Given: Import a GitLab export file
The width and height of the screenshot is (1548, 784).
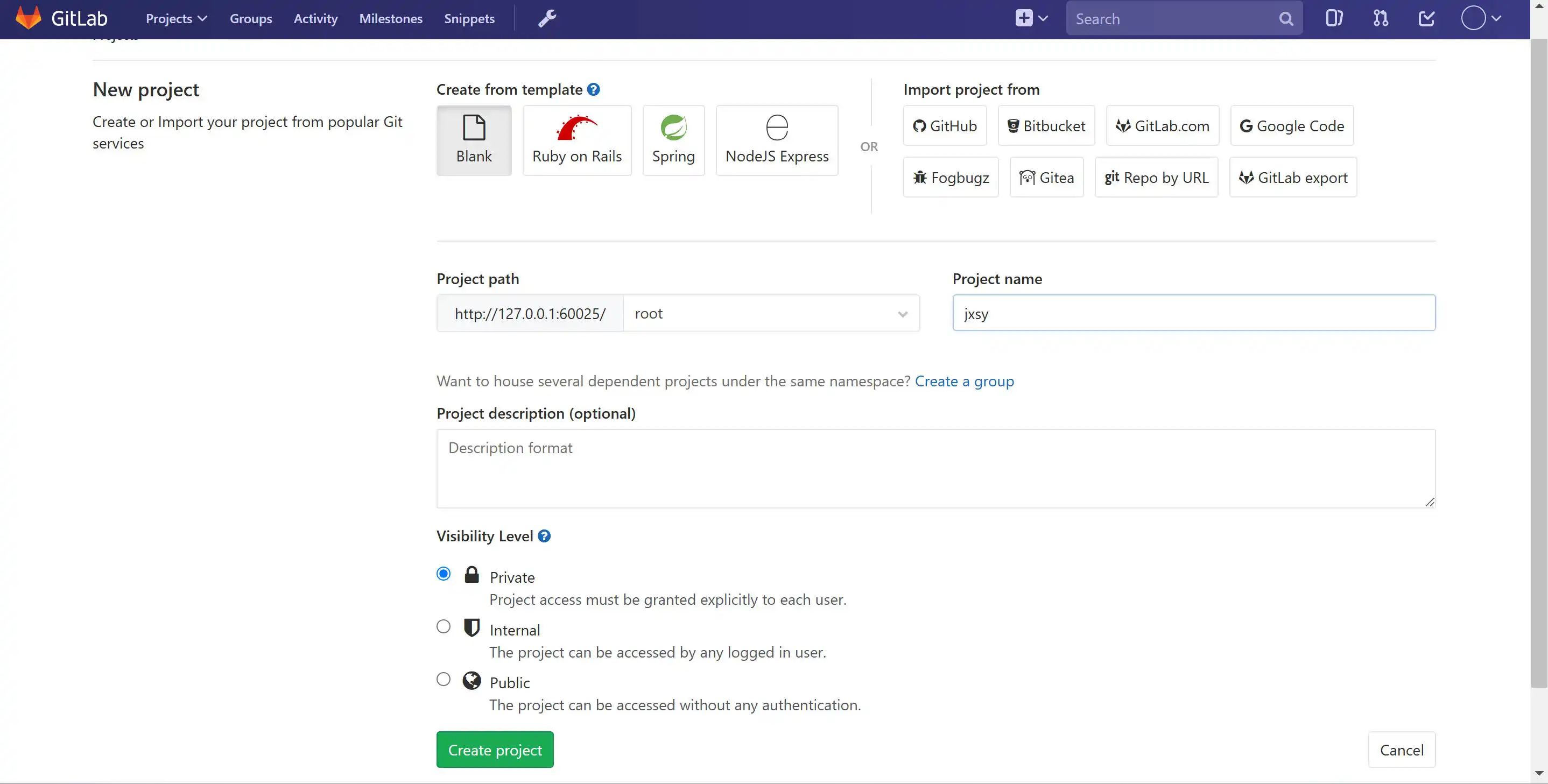Looking at the screenshot, I should click(1293, 177).
